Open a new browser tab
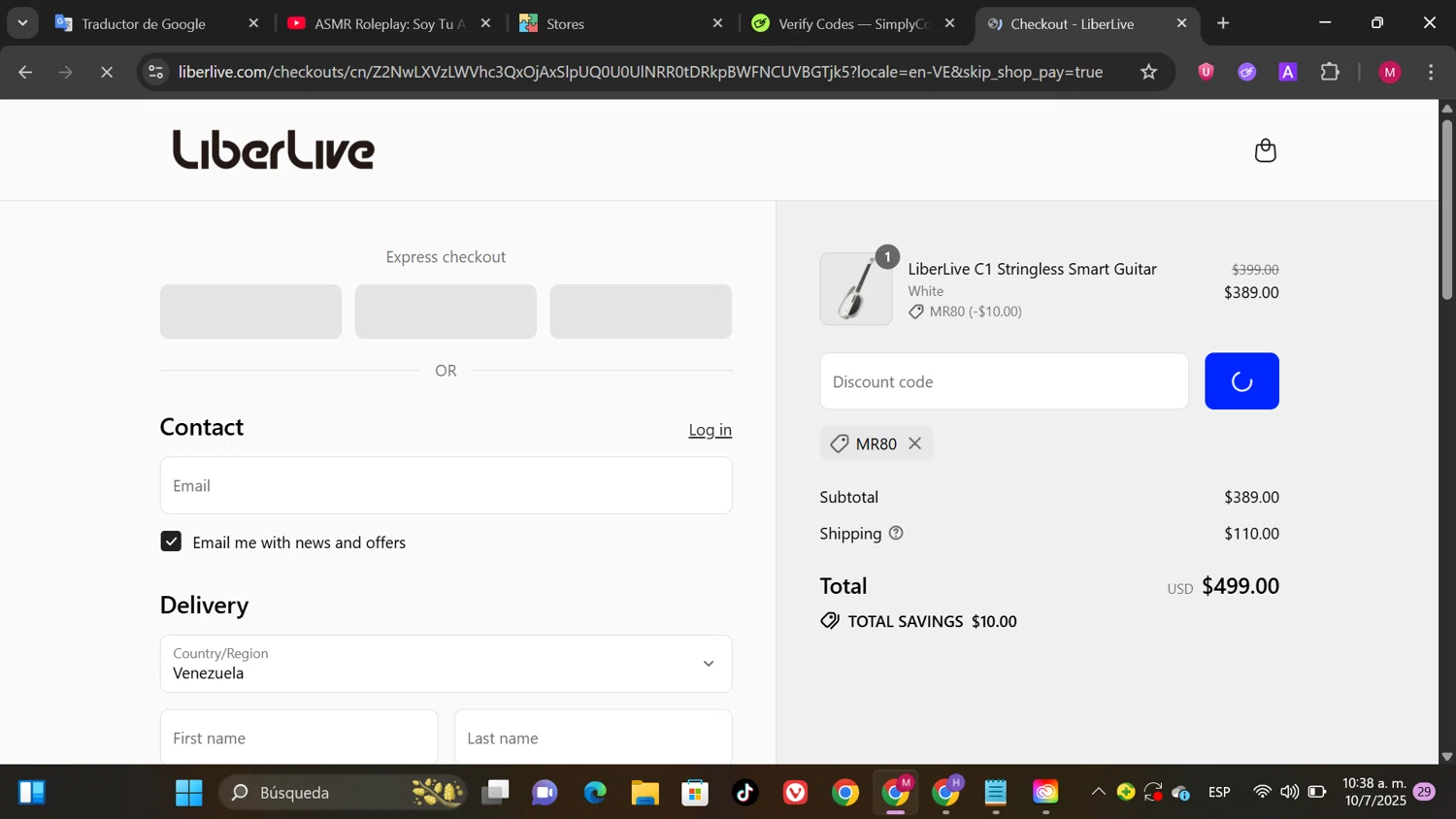 click(1223, 23)
